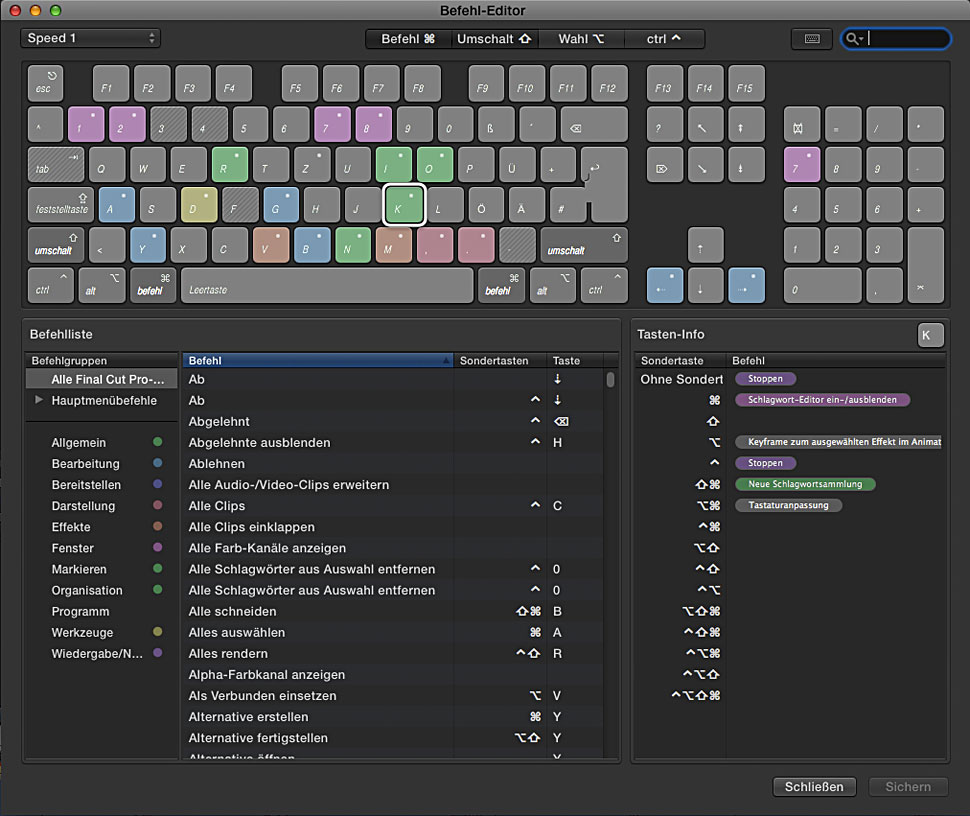Click the command list vertical scrollbar
The width and height of the screenshot is (970, 816).
point(610,380)
